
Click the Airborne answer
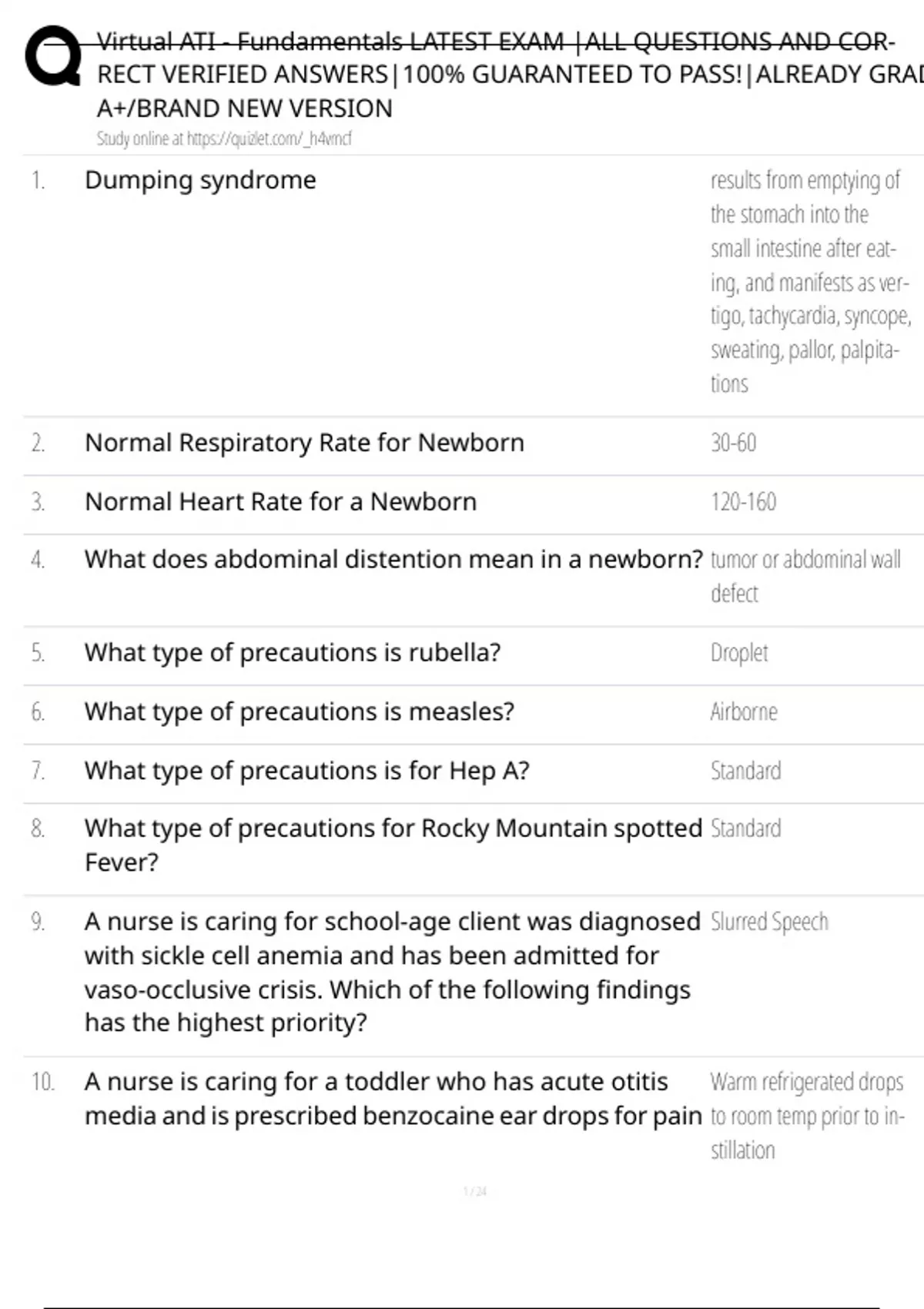(744, 711)
